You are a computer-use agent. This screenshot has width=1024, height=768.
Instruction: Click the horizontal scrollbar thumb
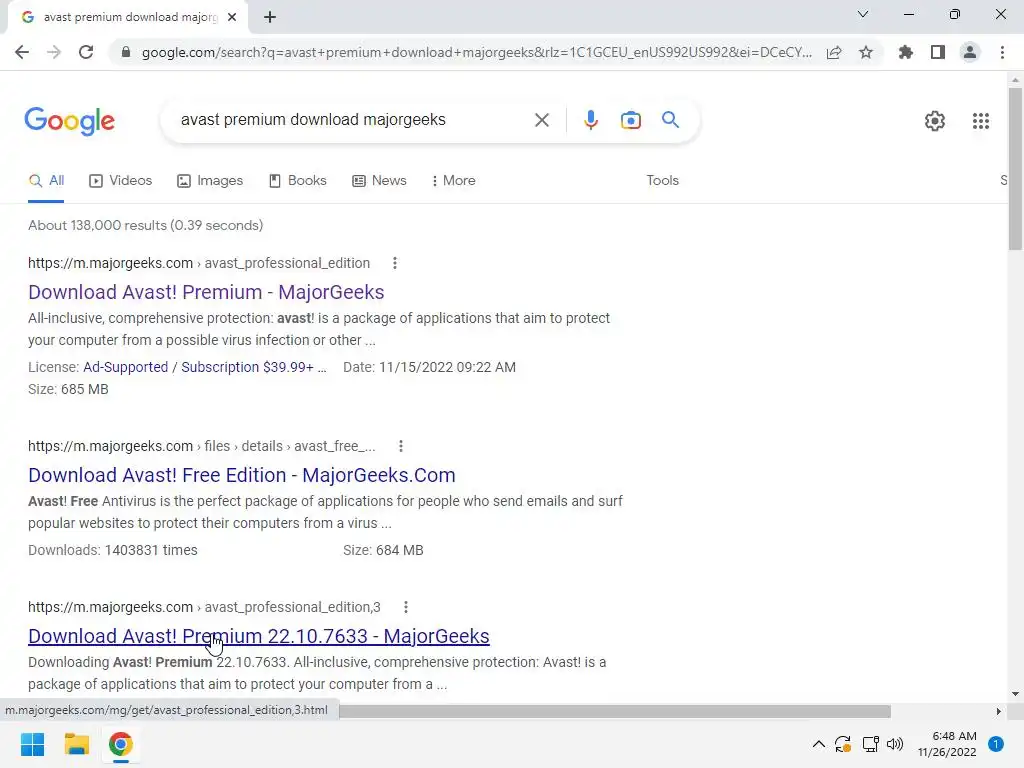point(615,711)
